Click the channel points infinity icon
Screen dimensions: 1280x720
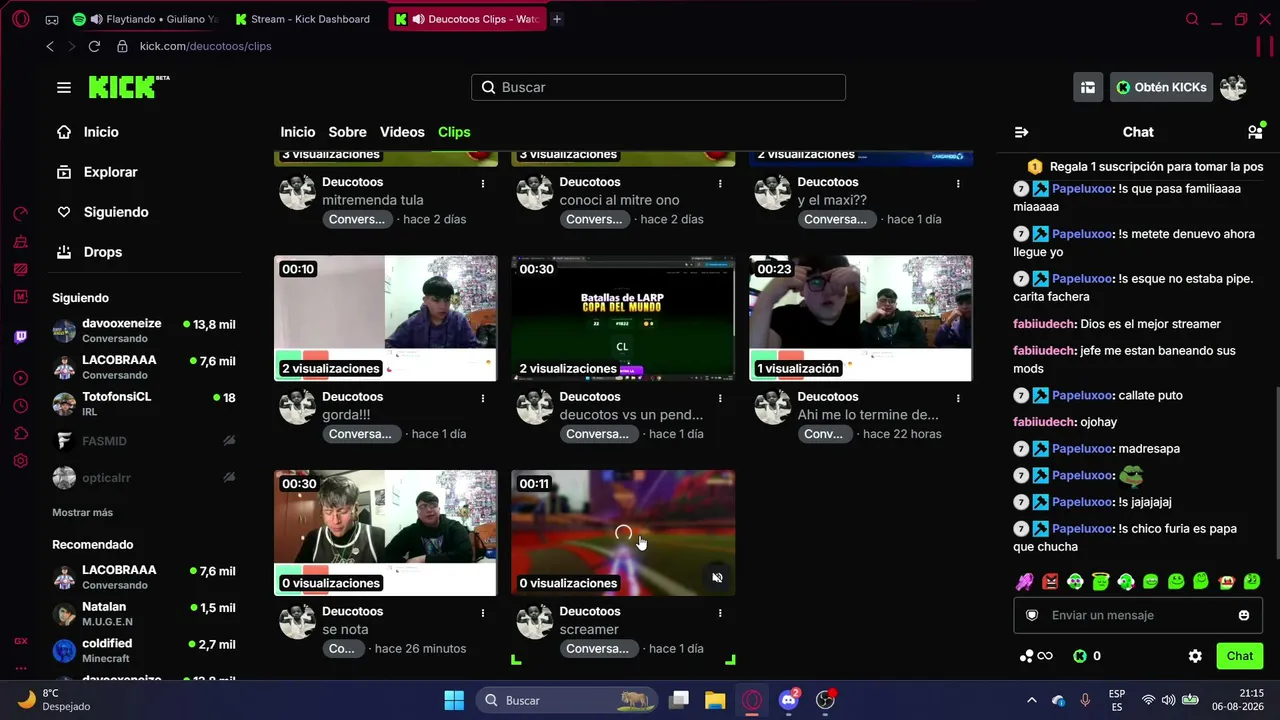pos(1036,656)
